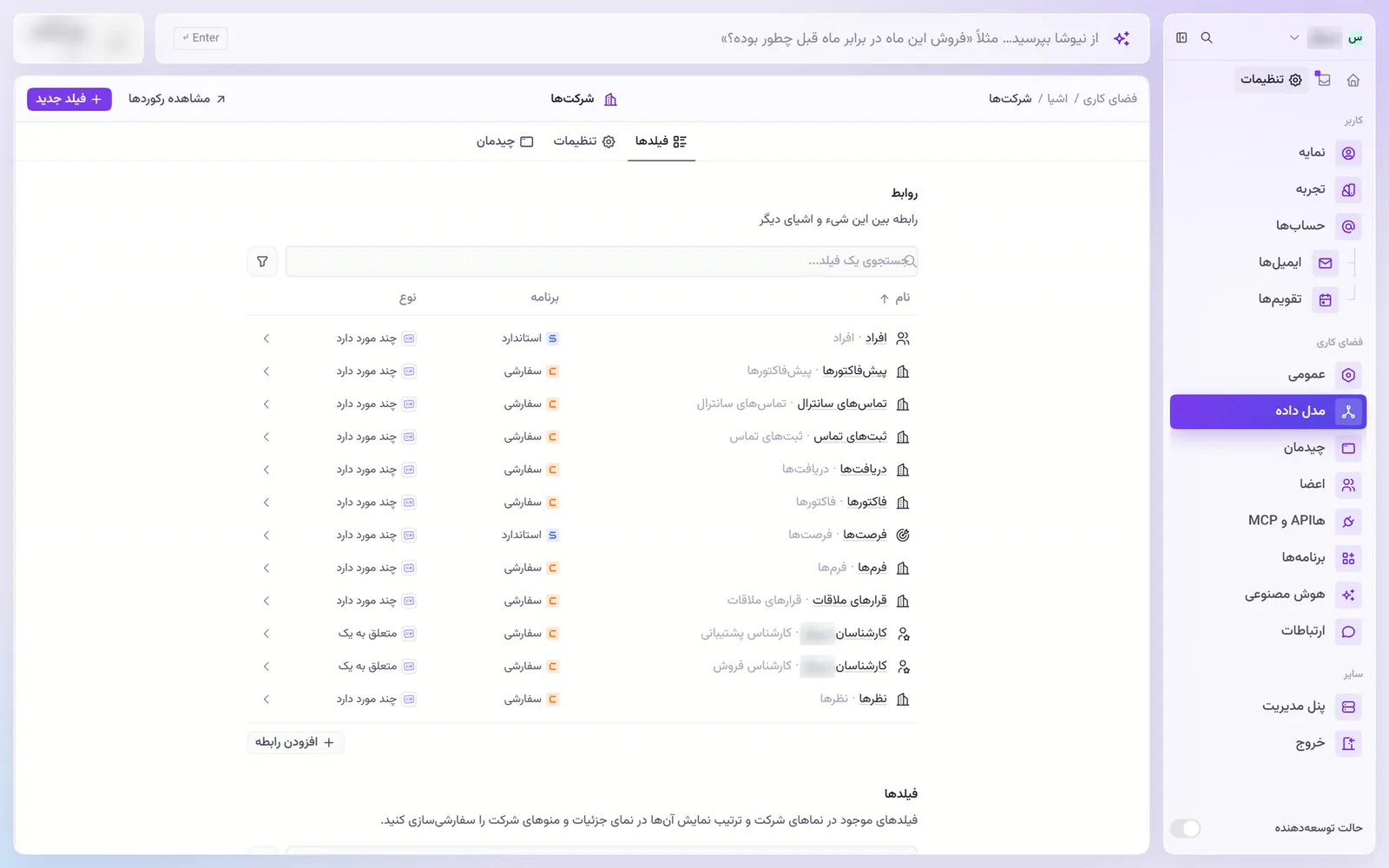Open the تجربه experience icon item
Image resolution: width=1389 pixels, height=868 pixels.
pyautogui.click(x=1348, y=189)
